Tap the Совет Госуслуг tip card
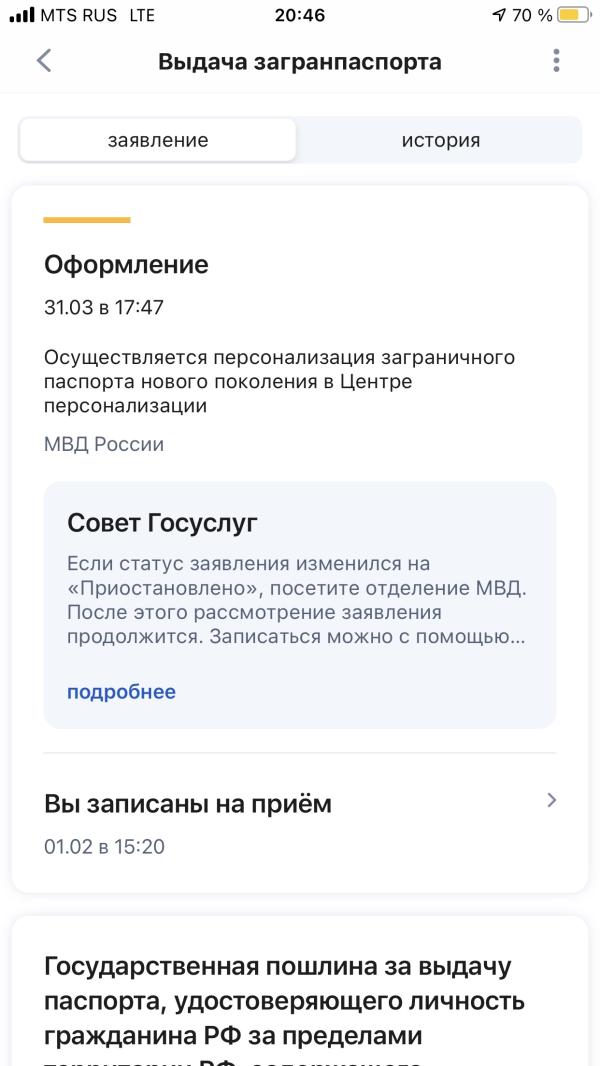Screen dimensions: 600x1066 [300, 605]
